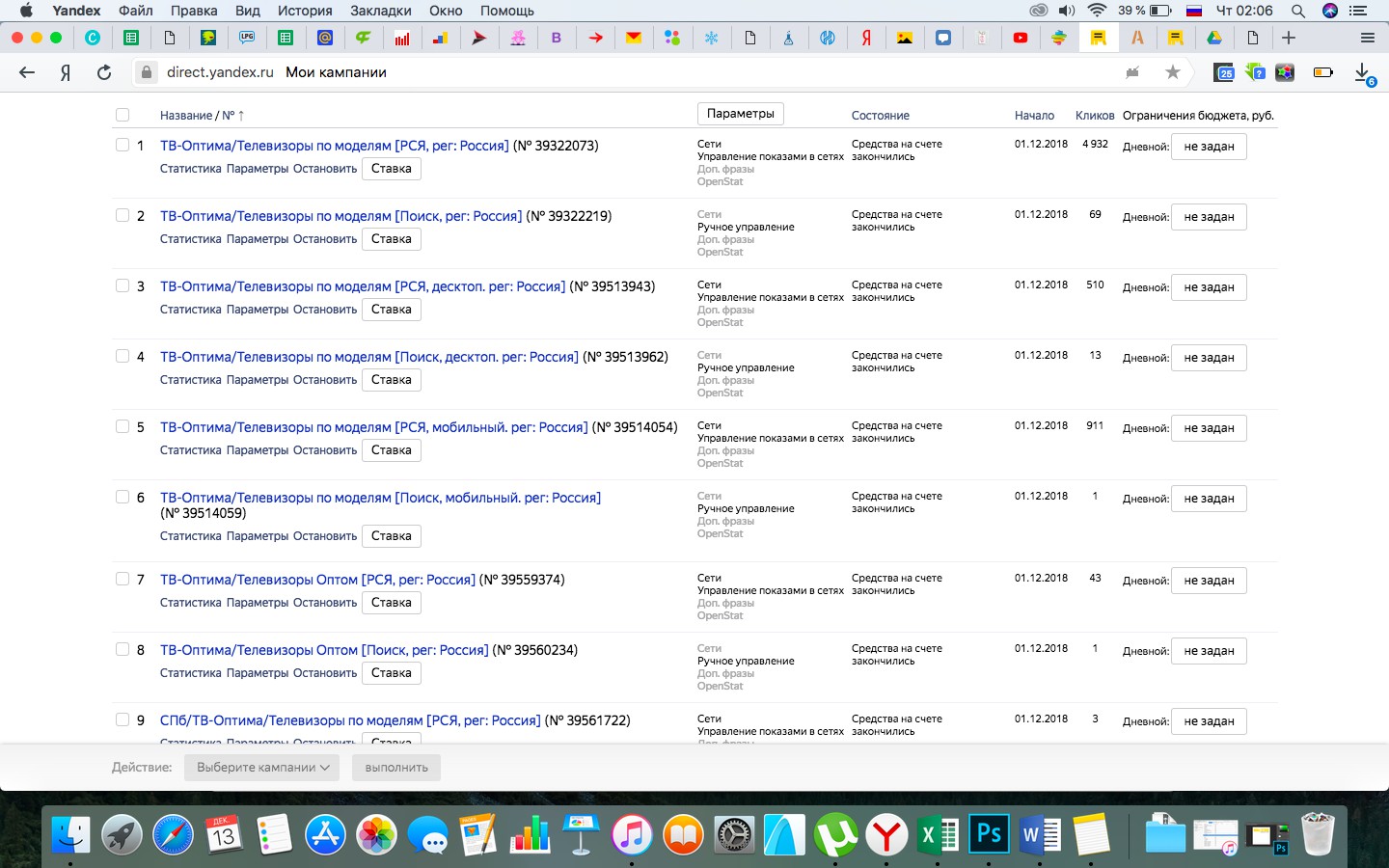Open the Trash in the dock

(1318, 834)
